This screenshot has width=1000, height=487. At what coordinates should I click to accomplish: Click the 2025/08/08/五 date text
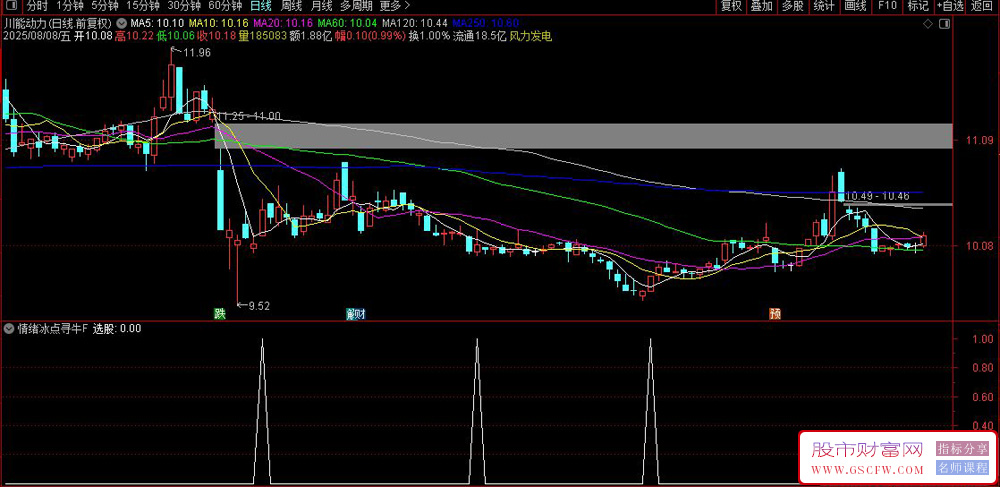point(36,36)
